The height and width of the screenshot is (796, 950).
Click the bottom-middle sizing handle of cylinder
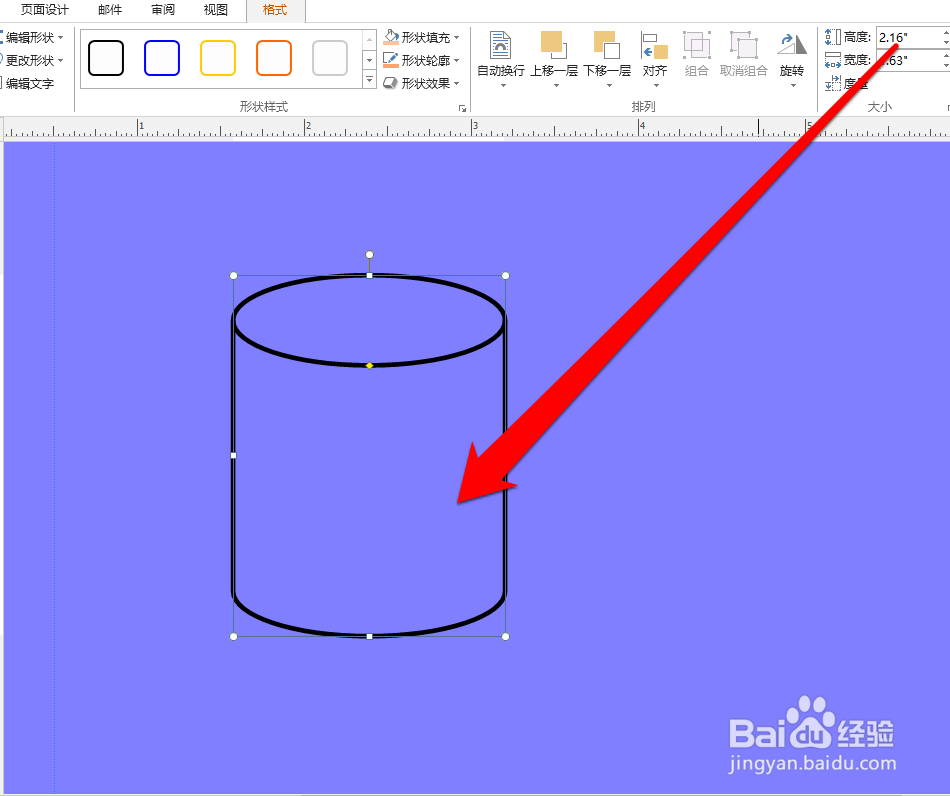[370, 637]
